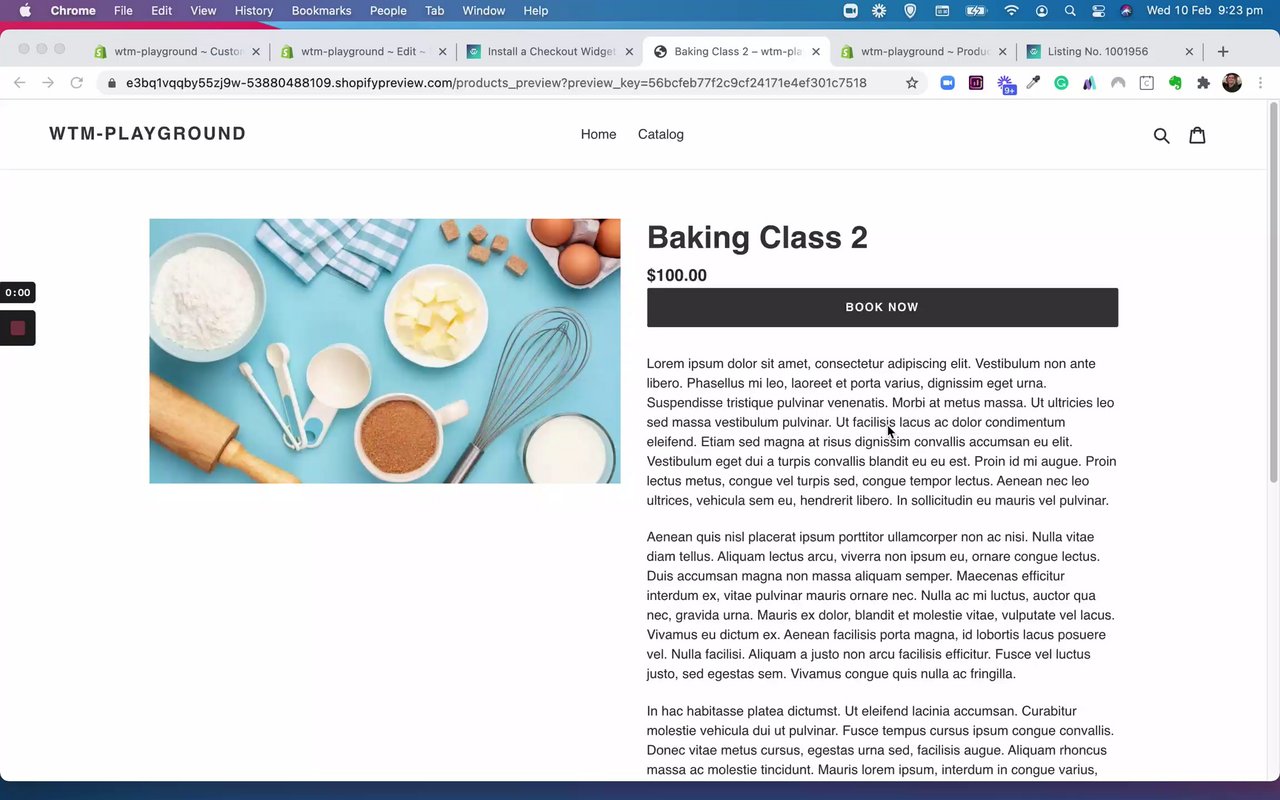Click the gray arch extension icon

coord(1118,83)
